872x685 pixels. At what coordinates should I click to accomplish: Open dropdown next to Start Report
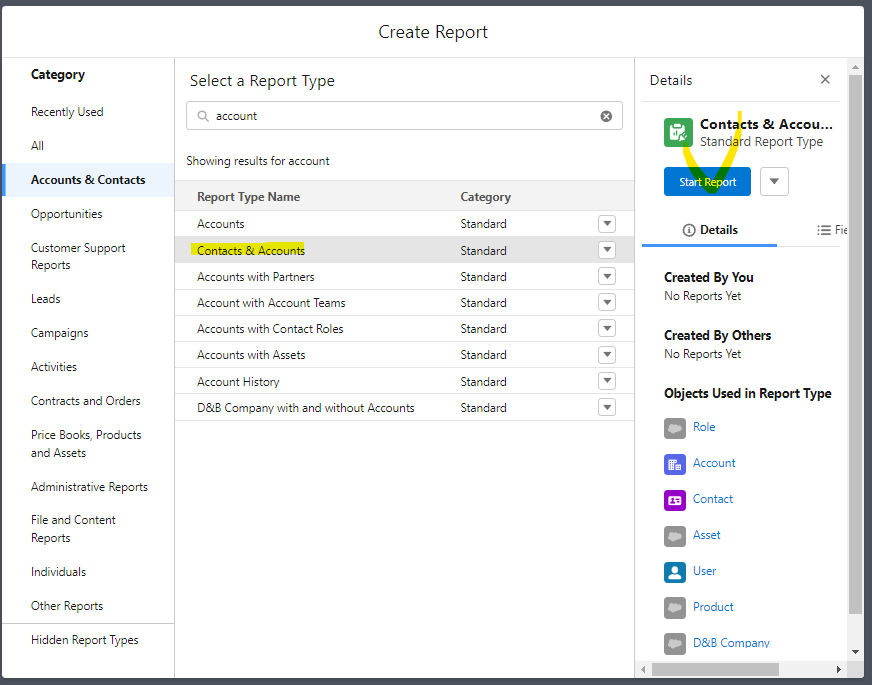(775, 181)
